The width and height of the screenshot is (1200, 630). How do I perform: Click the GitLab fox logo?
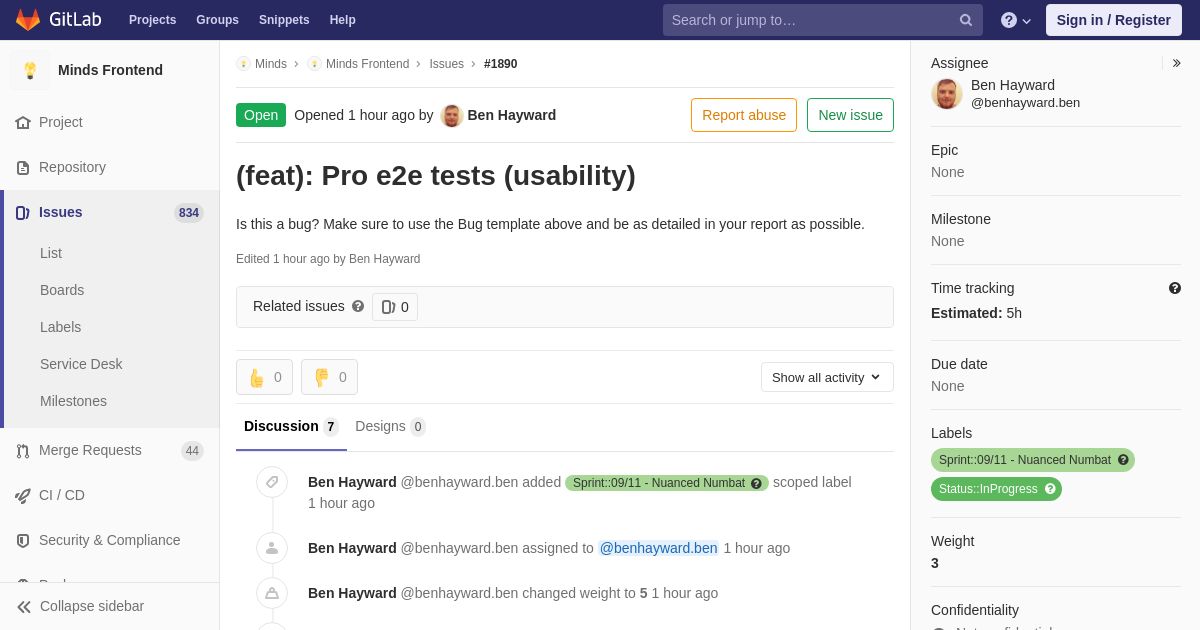[x=28, y=20]
